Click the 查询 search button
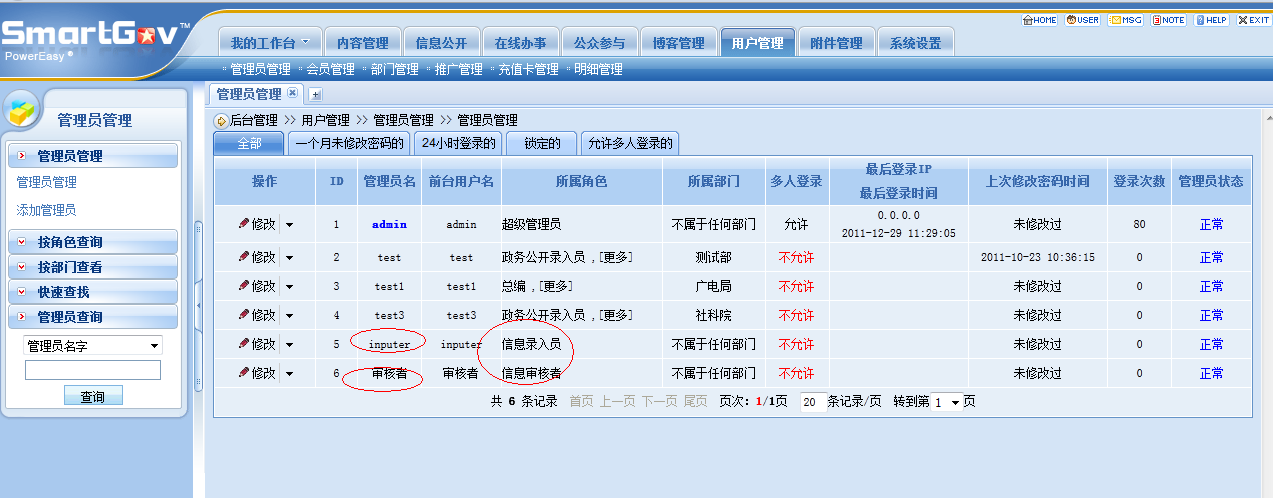 [x=92, y=397]
